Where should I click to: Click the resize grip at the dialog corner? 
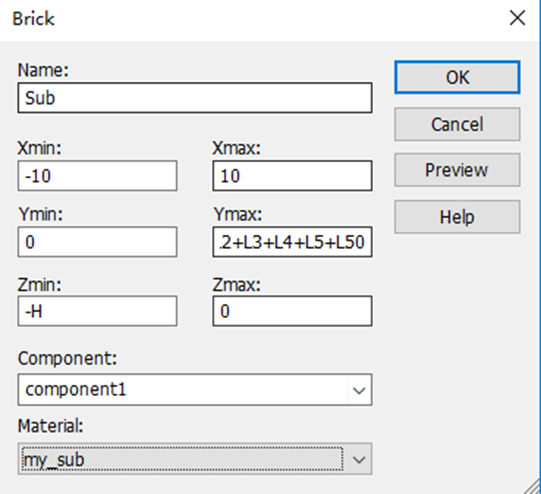pyautogui.click(x=533, y=486)
